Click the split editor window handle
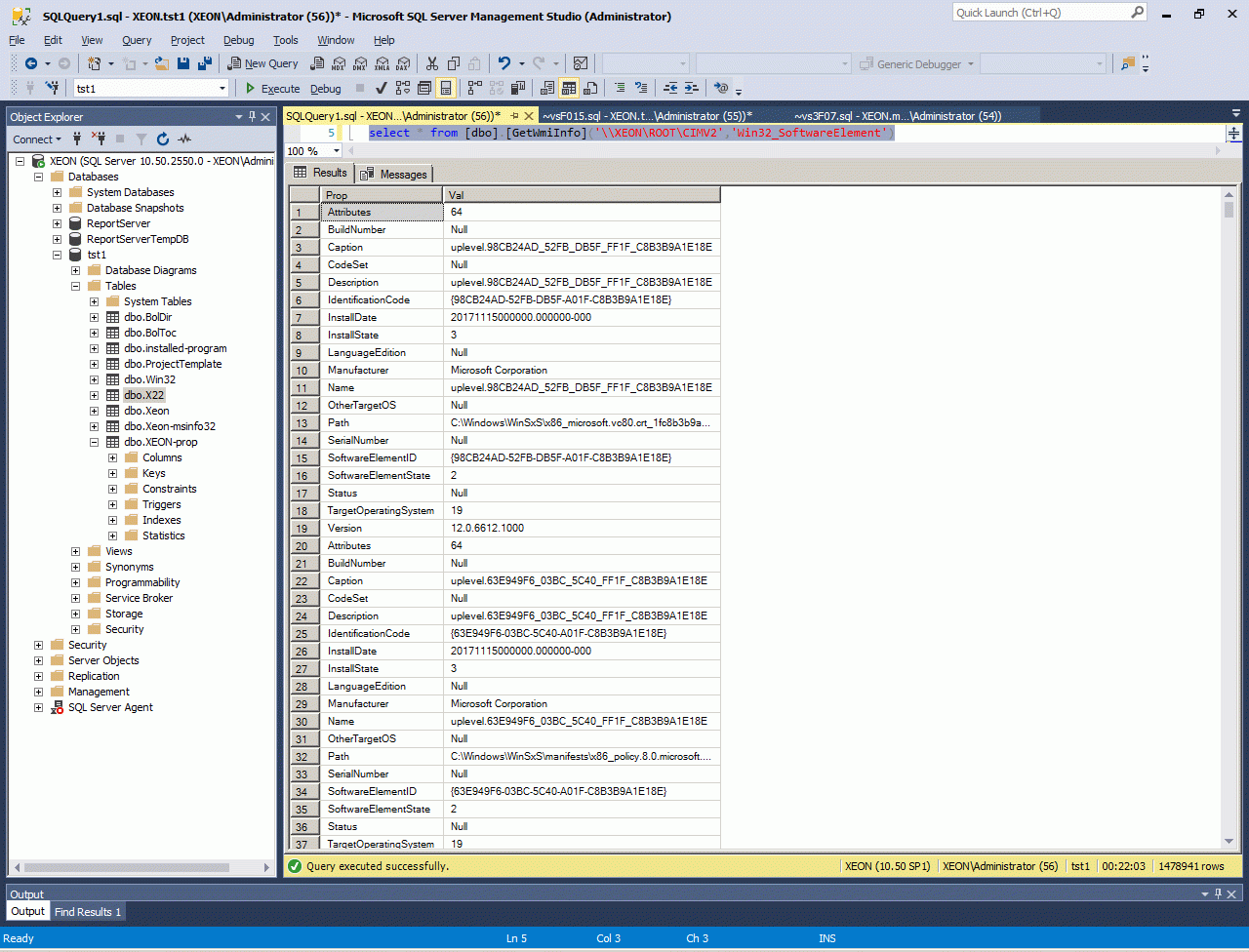 tap(1234, 134)
